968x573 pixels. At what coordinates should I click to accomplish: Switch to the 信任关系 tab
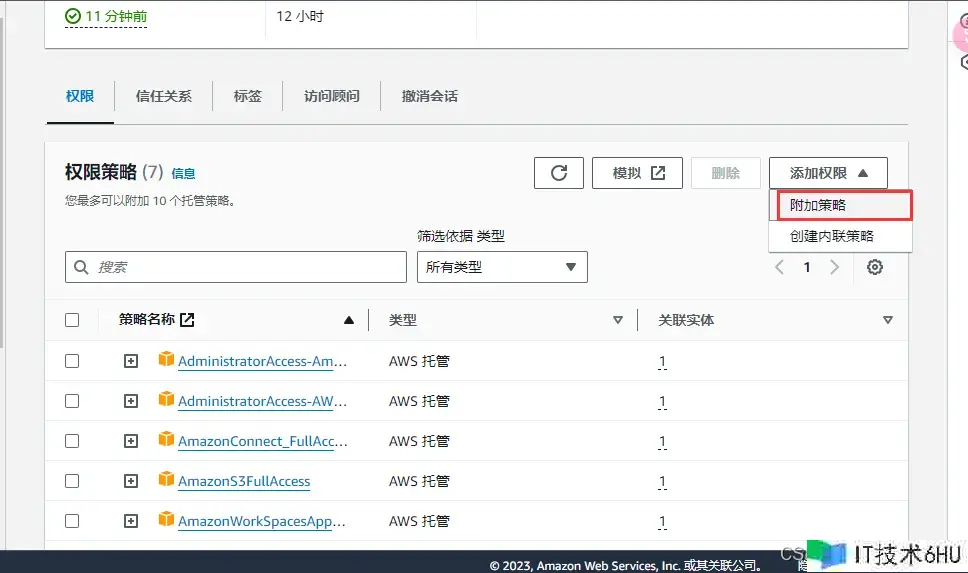pos(164,96)
